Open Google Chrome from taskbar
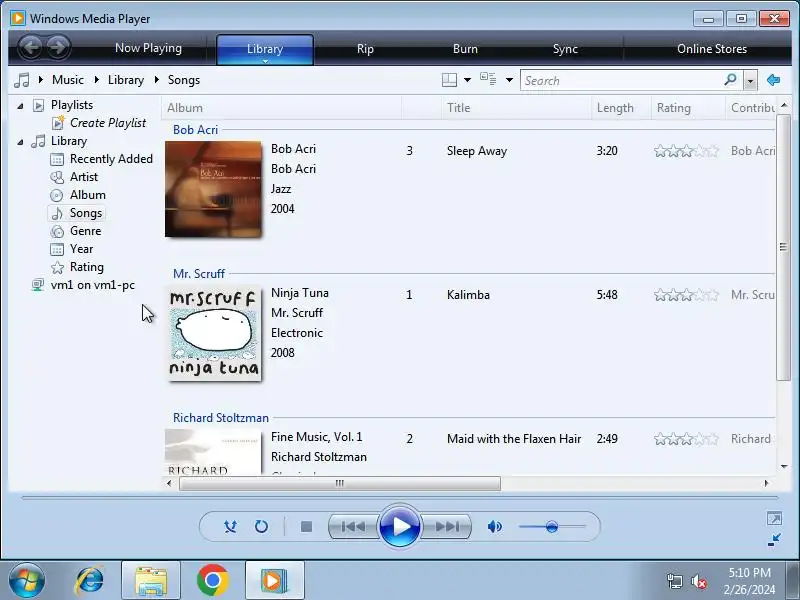The width and height of the screenshot is (800, 600). point(212,581)
